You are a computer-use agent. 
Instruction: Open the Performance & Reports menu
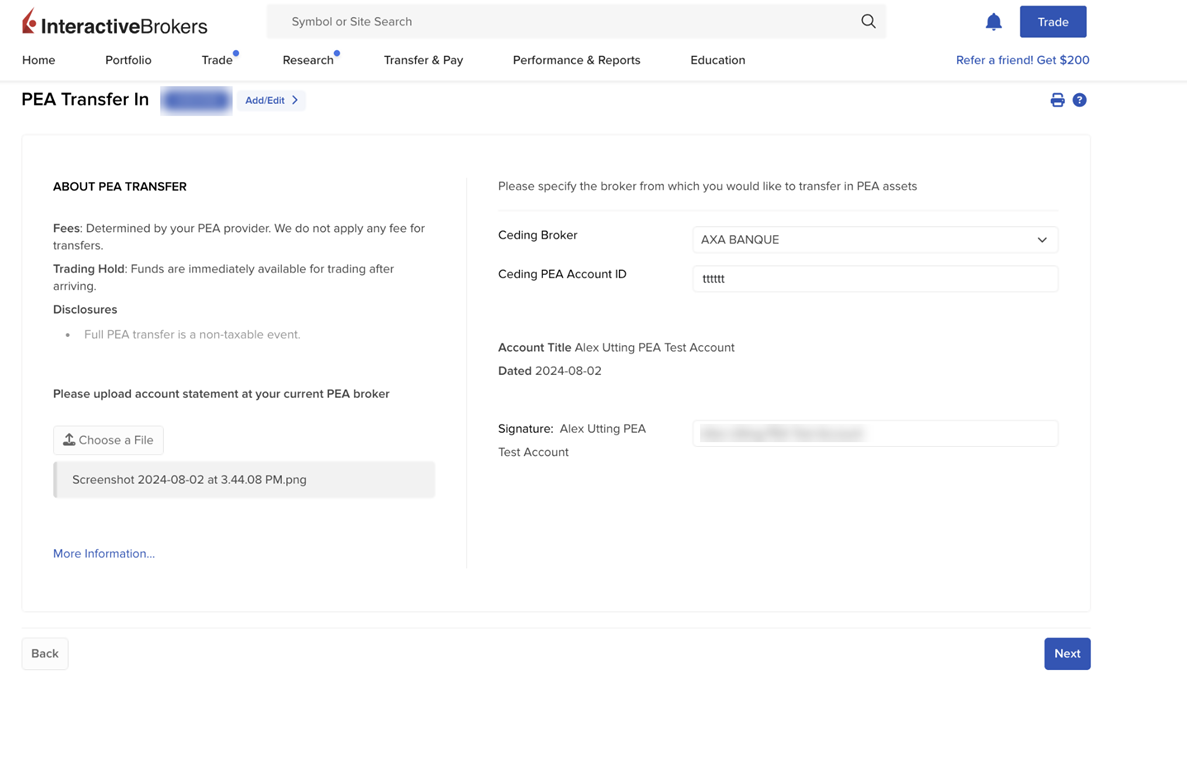576,60
